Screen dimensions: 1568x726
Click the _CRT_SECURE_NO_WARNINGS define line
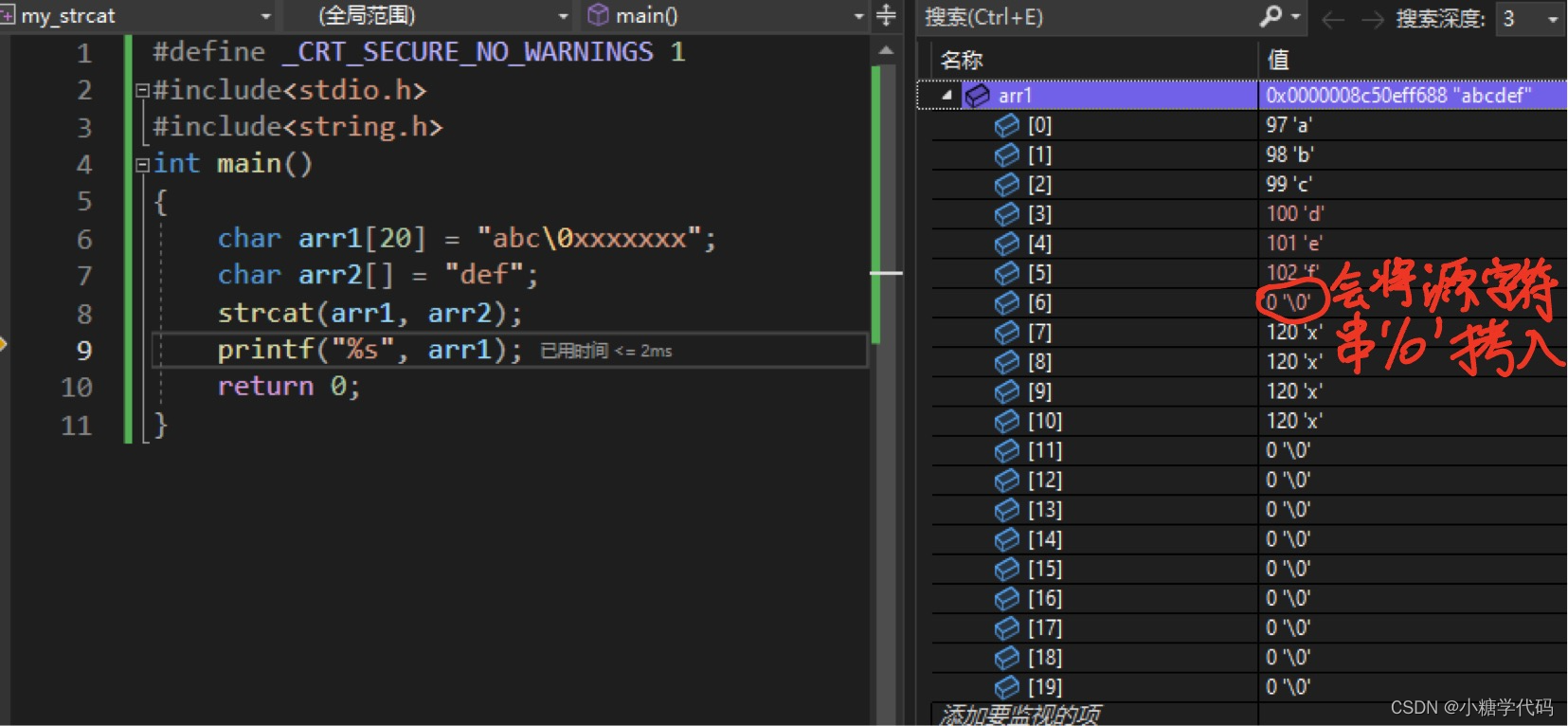419,52
